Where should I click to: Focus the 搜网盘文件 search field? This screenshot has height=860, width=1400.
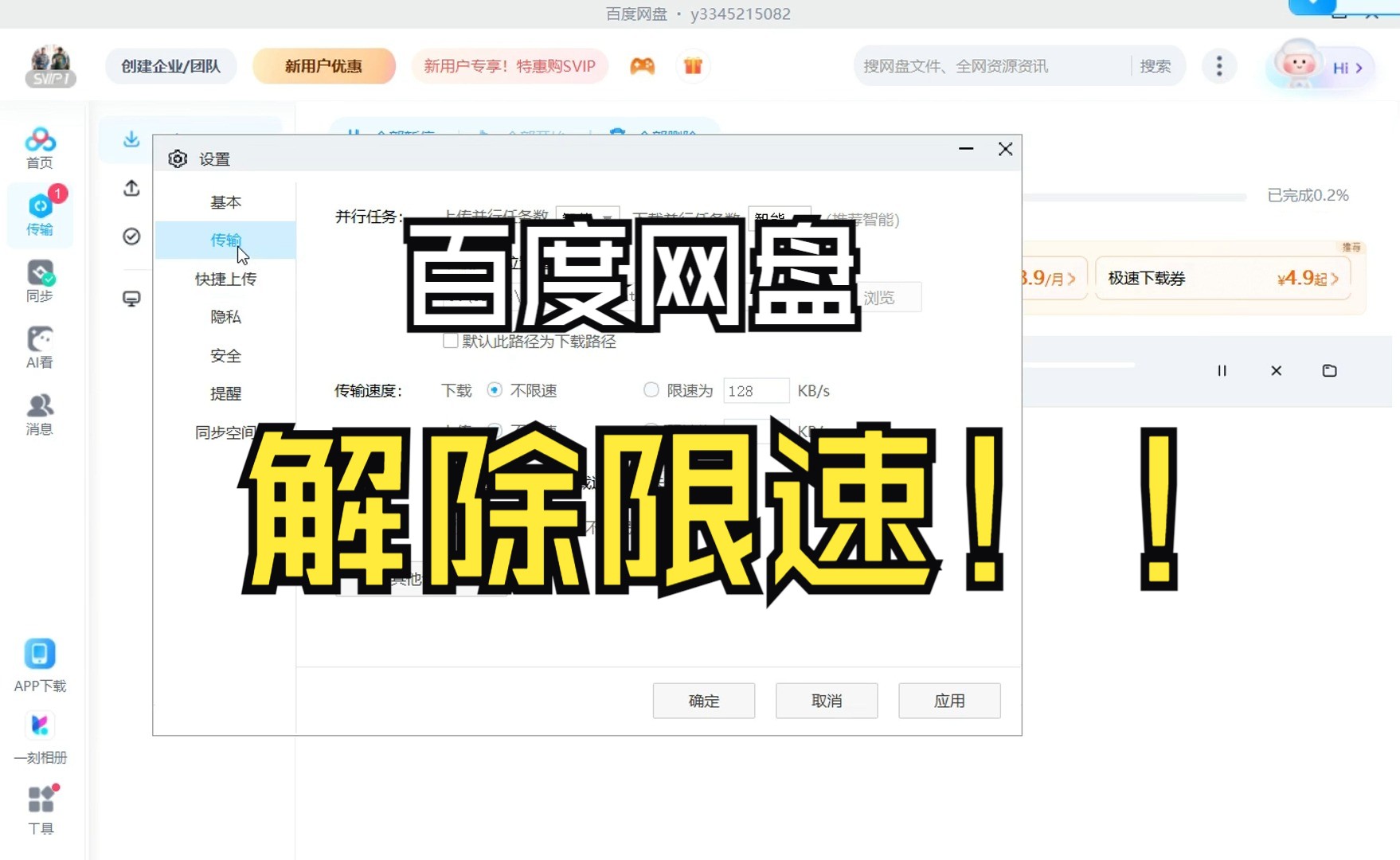pyautogui.click(x=991, y=66)
